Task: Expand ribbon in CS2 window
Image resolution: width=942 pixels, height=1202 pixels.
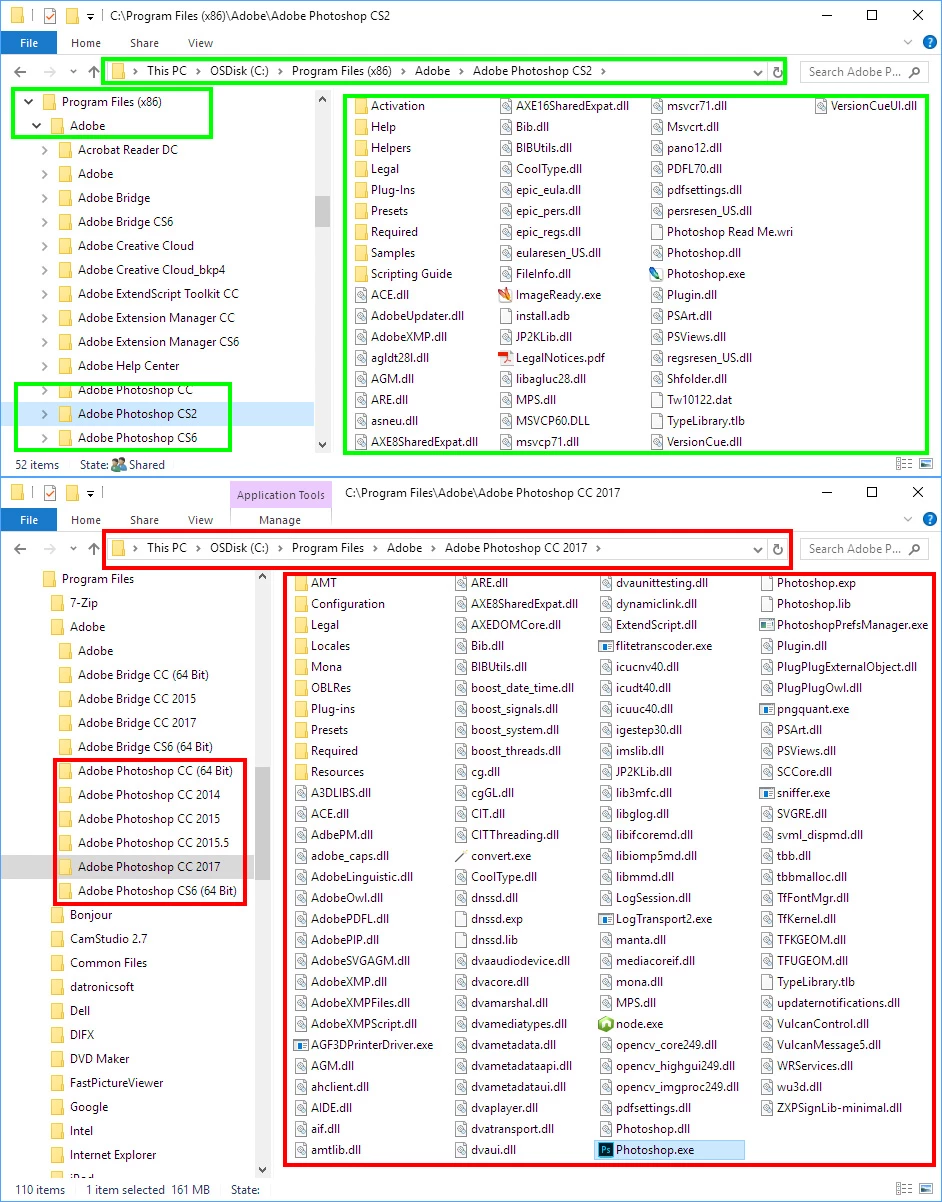Action: point(907,43)
